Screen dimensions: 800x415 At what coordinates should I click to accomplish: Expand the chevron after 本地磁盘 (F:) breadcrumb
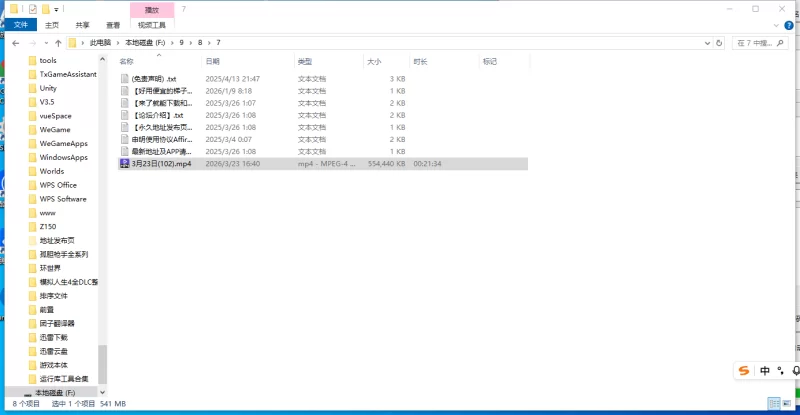coord(172,43)
